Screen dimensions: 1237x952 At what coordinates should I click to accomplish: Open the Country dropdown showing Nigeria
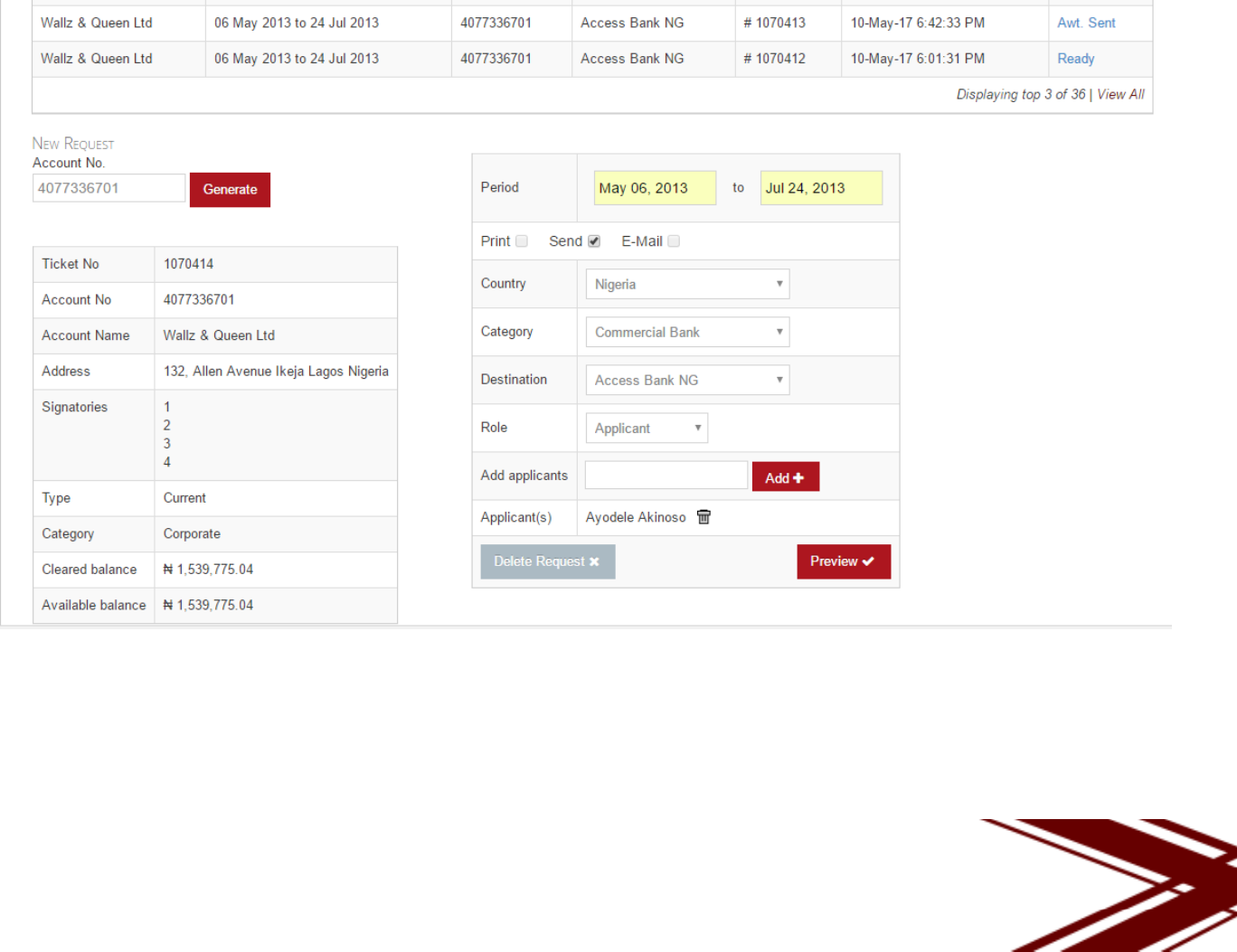point(687,284)
